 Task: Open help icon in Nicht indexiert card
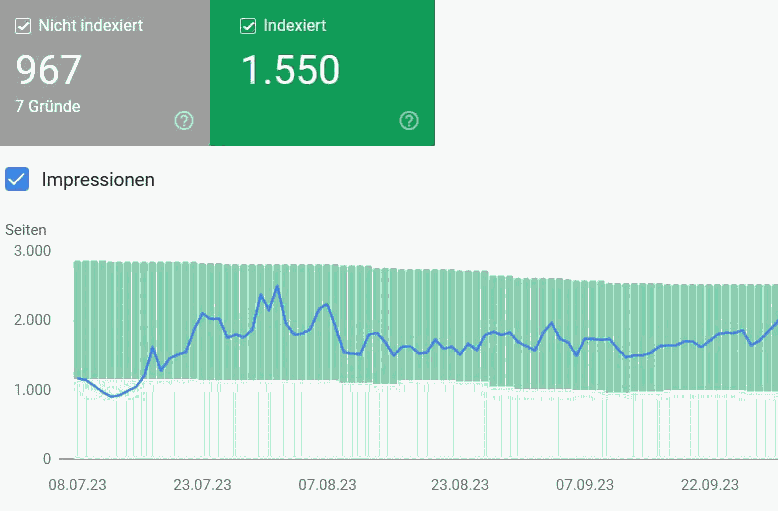184,121
